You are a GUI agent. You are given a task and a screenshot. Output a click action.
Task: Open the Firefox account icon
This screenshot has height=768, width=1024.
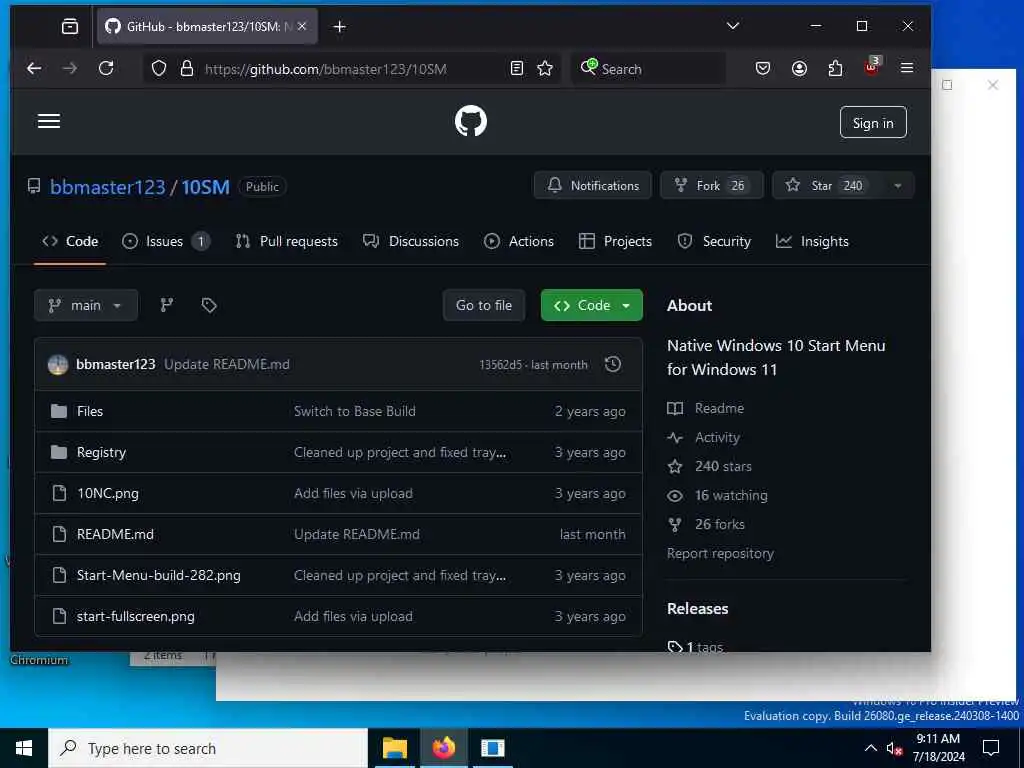pos(799,69)
